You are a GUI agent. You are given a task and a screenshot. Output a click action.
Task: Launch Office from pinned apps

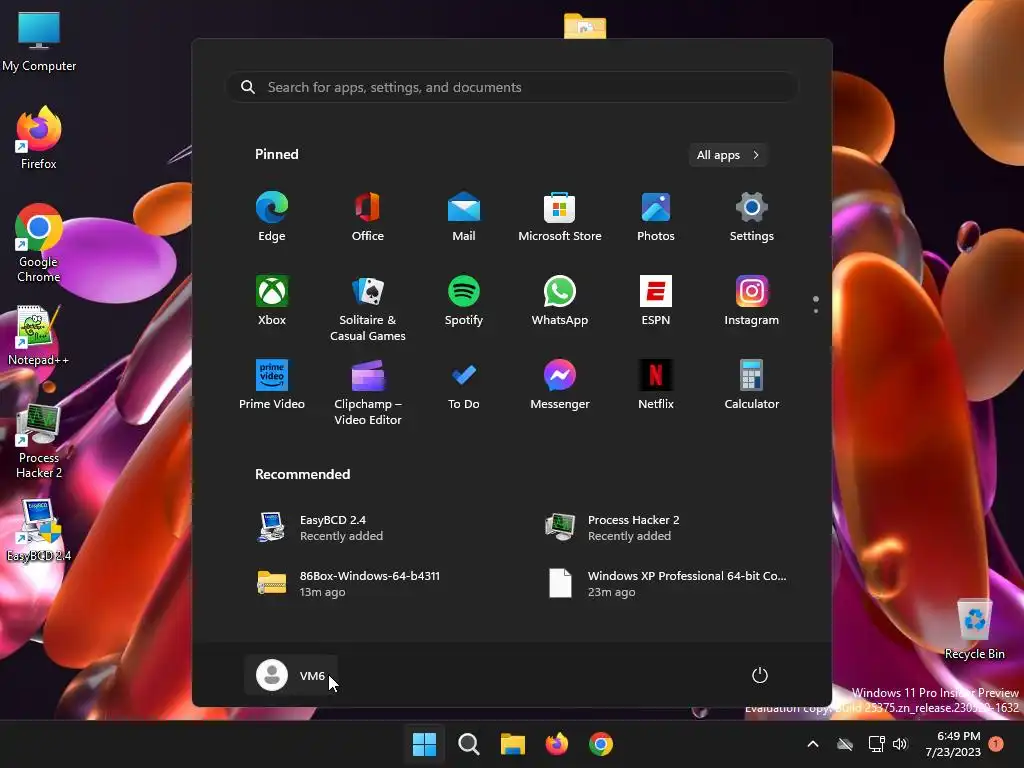368,217
